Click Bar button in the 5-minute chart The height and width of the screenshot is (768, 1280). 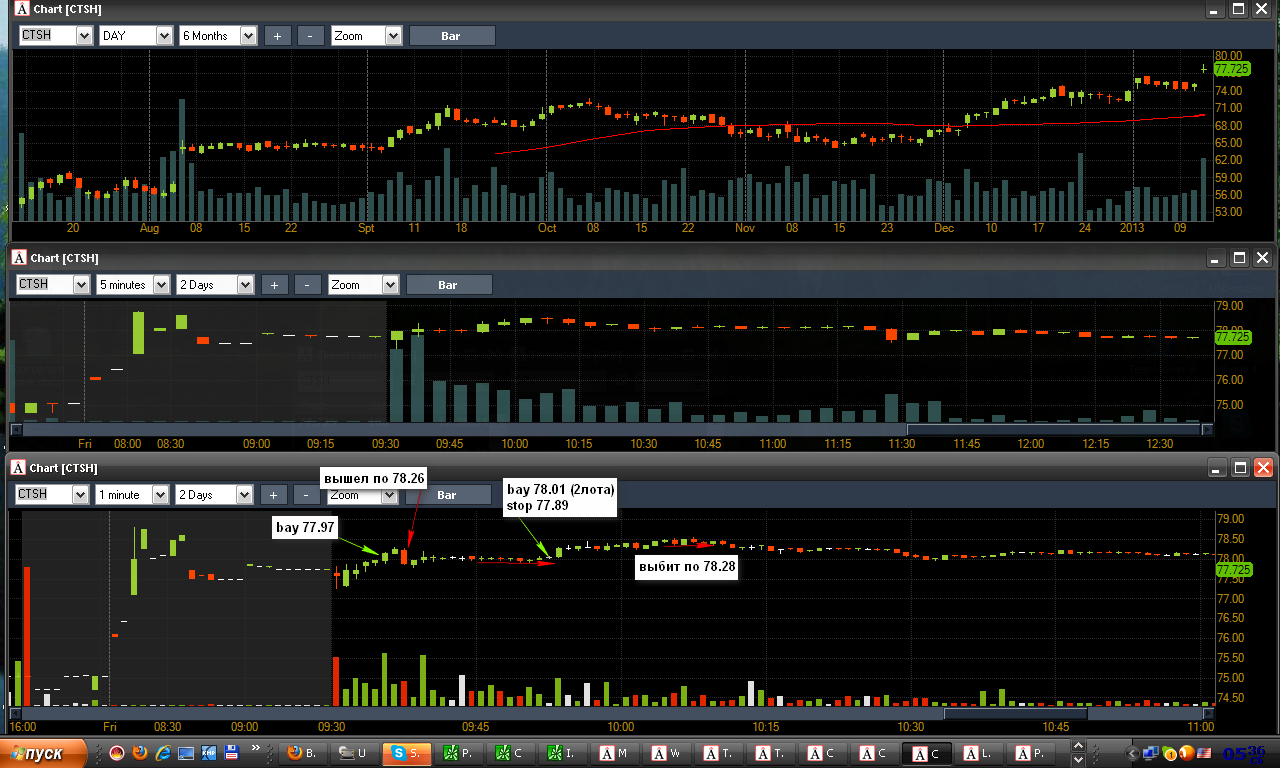point(448,284)
